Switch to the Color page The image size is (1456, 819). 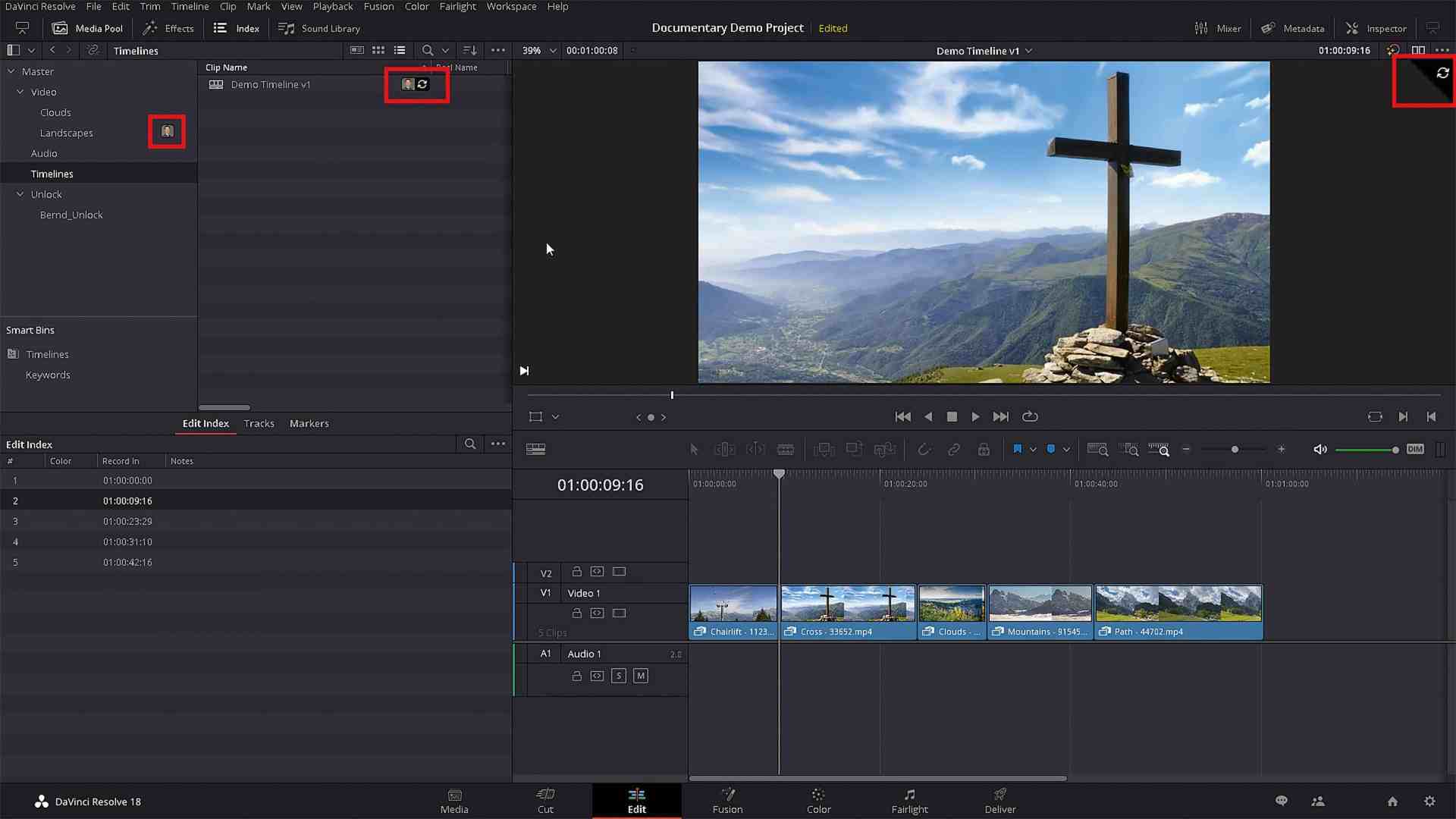coord(818,801)
